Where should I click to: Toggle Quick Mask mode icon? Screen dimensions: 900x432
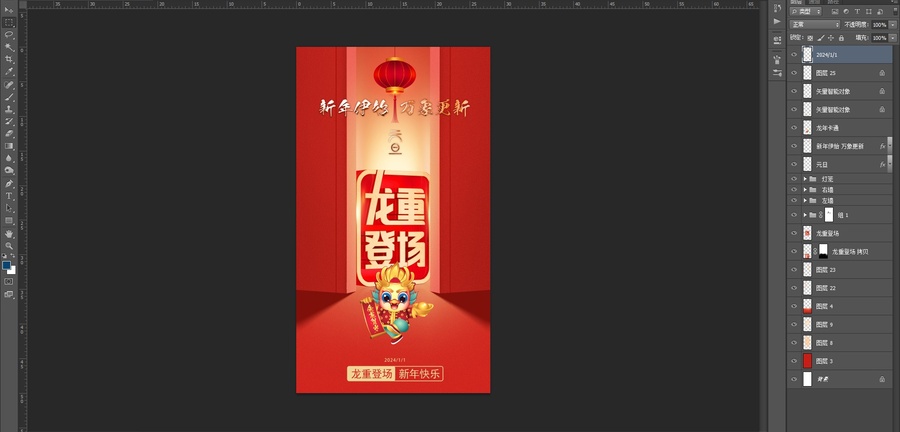9,282
